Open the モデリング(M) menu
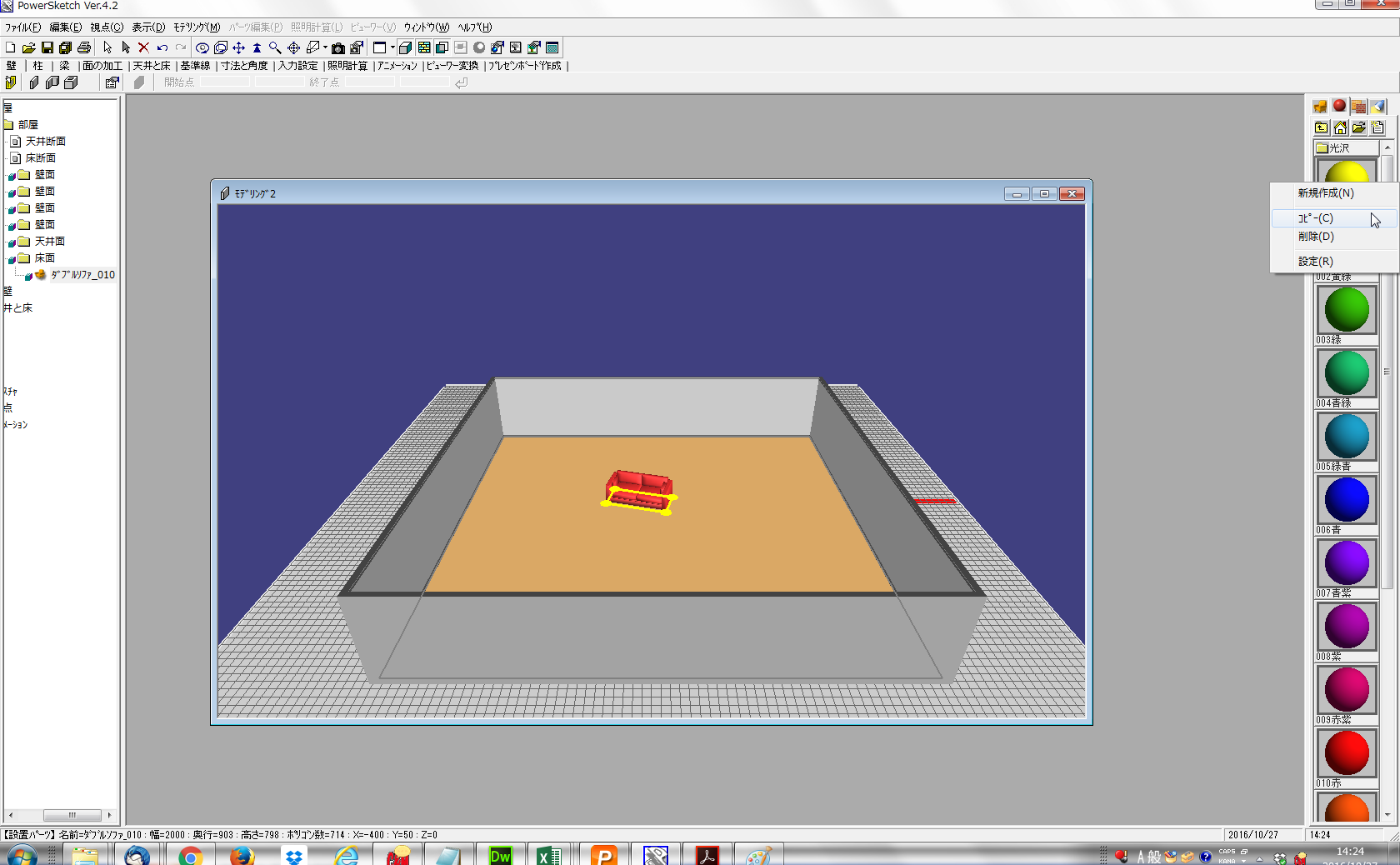This screenshot has height=865, width=1400. (x=197, y=27)
